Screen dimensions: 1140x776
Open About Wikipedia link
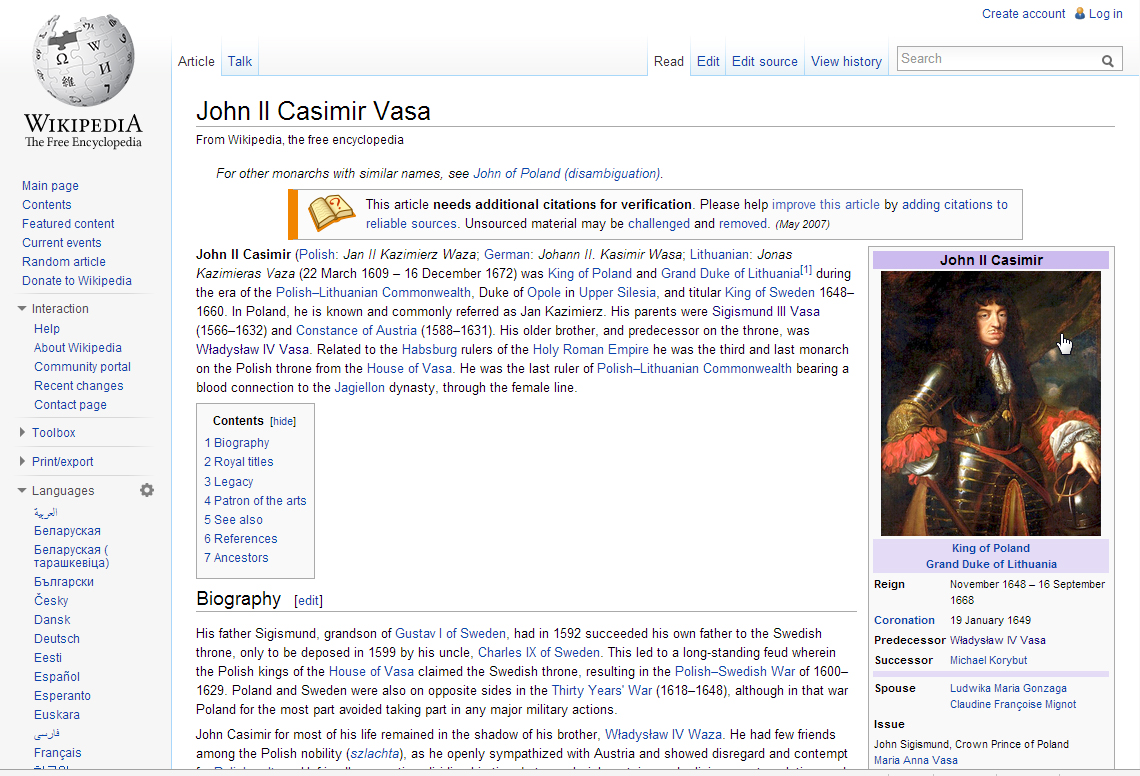pos(78,348)
